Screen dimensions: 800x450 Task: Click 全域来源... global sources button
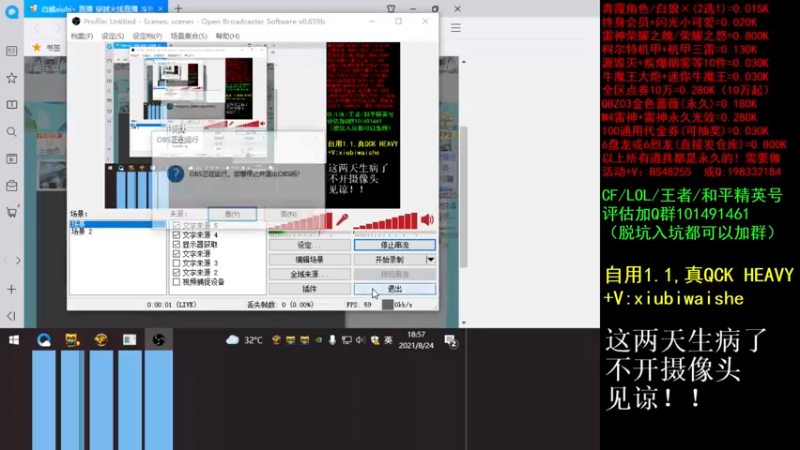click(309, 274)
